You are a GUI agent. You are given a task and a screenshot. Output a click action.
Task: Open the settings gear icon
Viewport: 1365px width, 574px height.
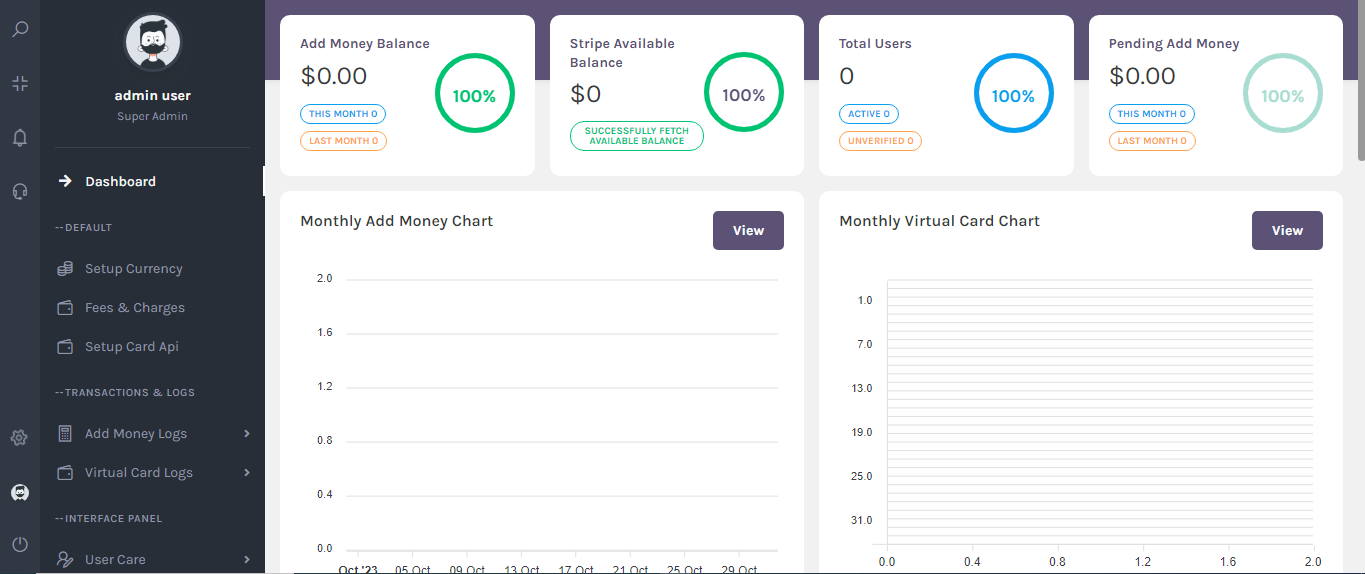point(19,438)
